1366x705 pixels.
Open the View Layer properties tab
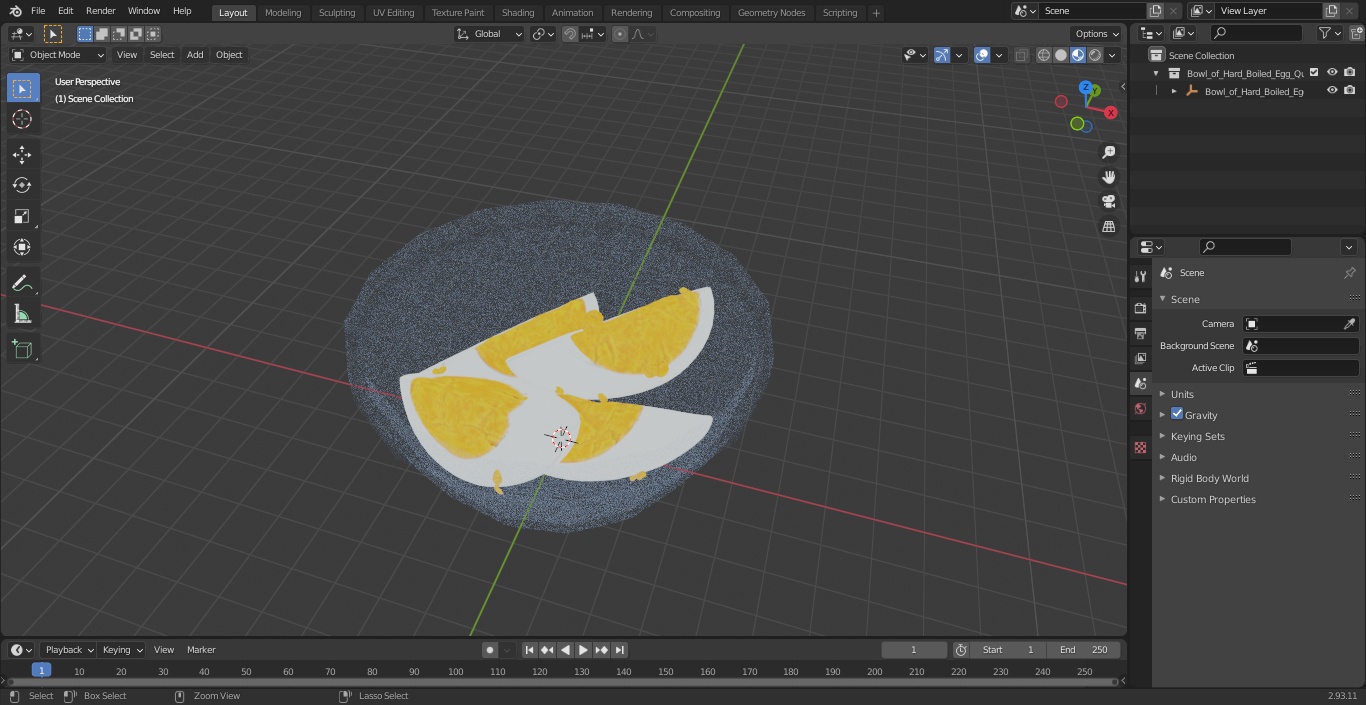click(1140, 358)
